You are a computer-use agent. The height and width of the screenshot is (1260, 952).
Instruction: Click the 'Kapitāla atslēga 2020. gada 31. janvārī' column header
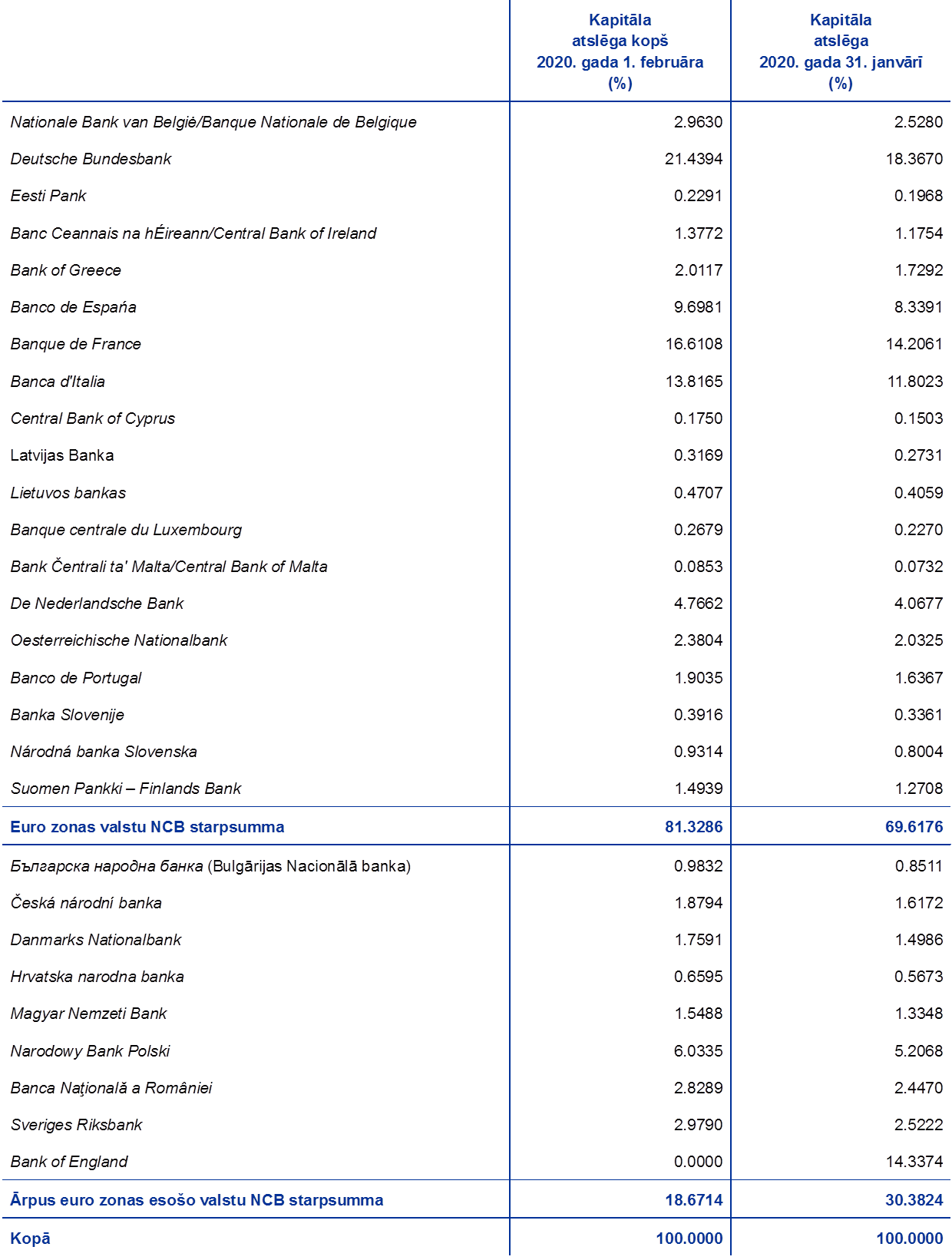coord(841,51)
